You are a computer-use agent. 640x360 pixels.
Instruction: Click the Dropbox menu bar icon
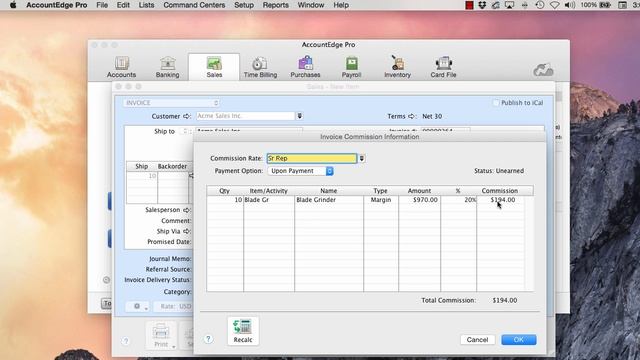pos(482,5)
